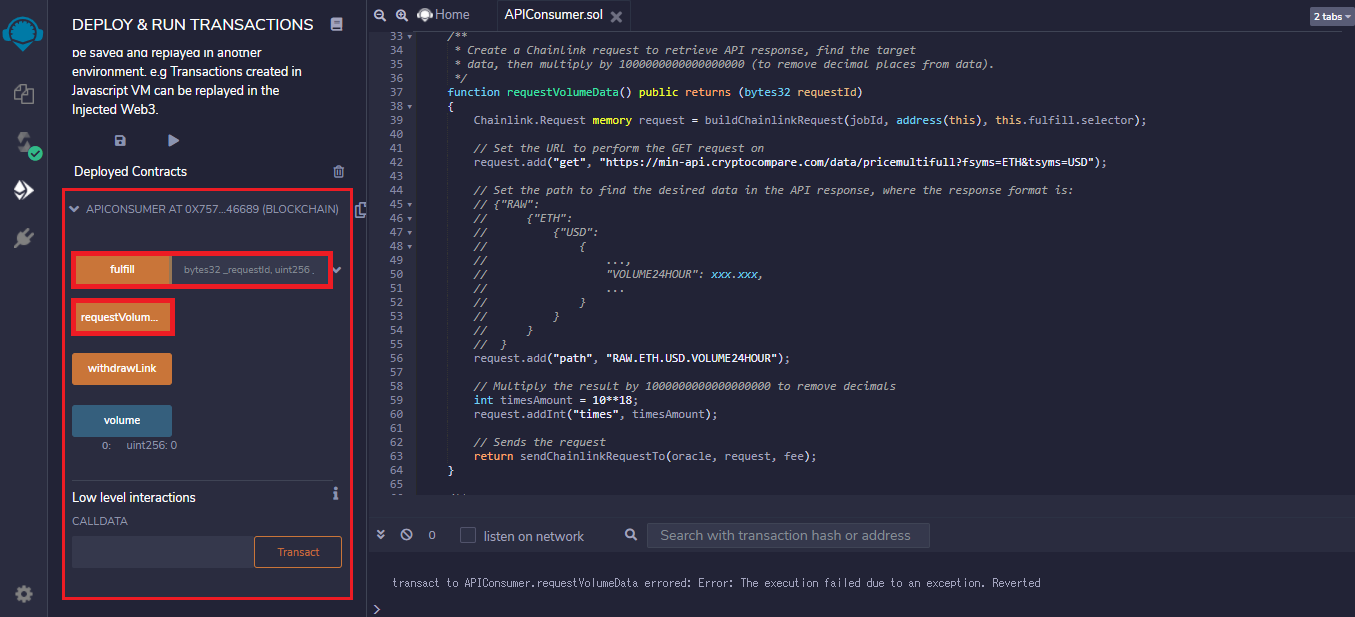
Task: Expand the fulfill function parameters
Action: [337, 270]
